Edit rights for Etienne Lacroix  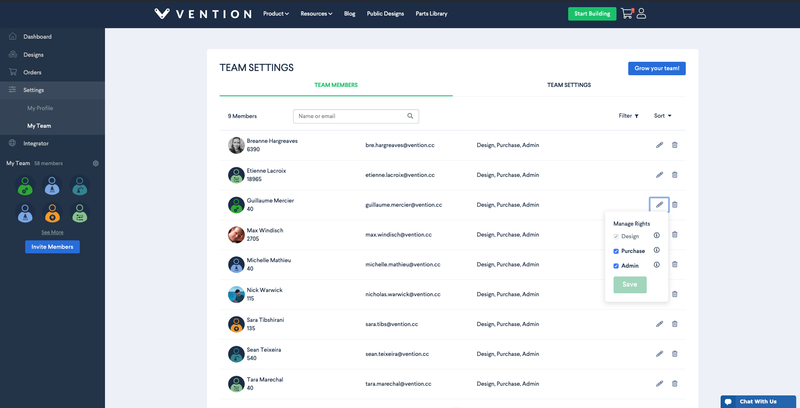(x=659, y=175)
